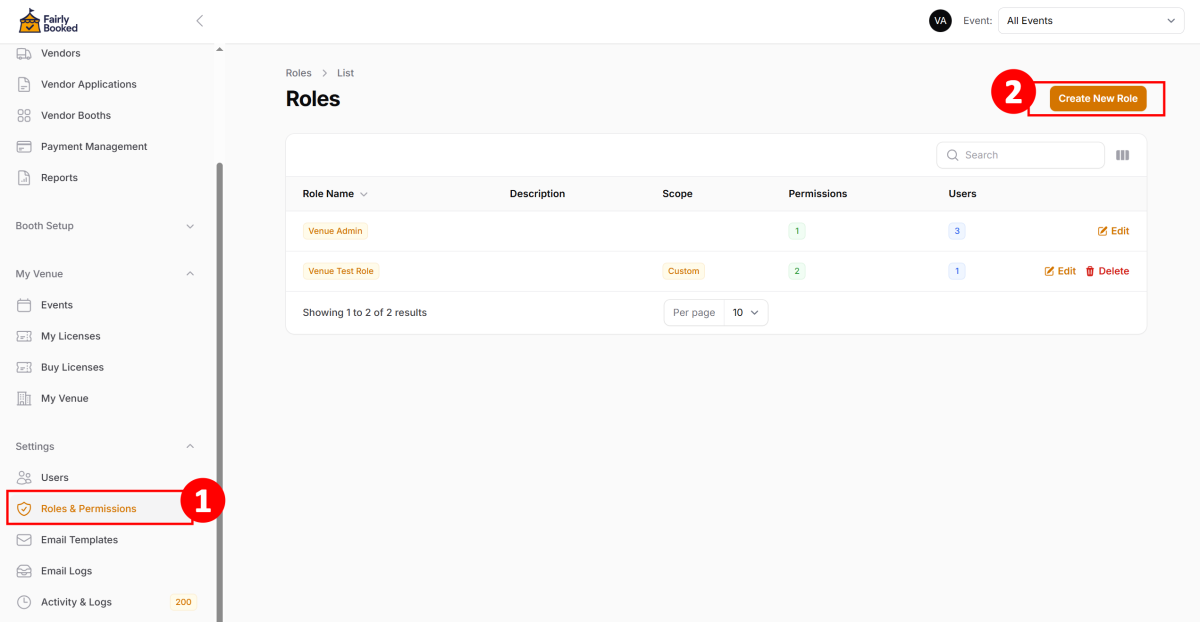1200x622 pixels.
Task: Click the Payment Management card icon
Action: pos(24,147)
